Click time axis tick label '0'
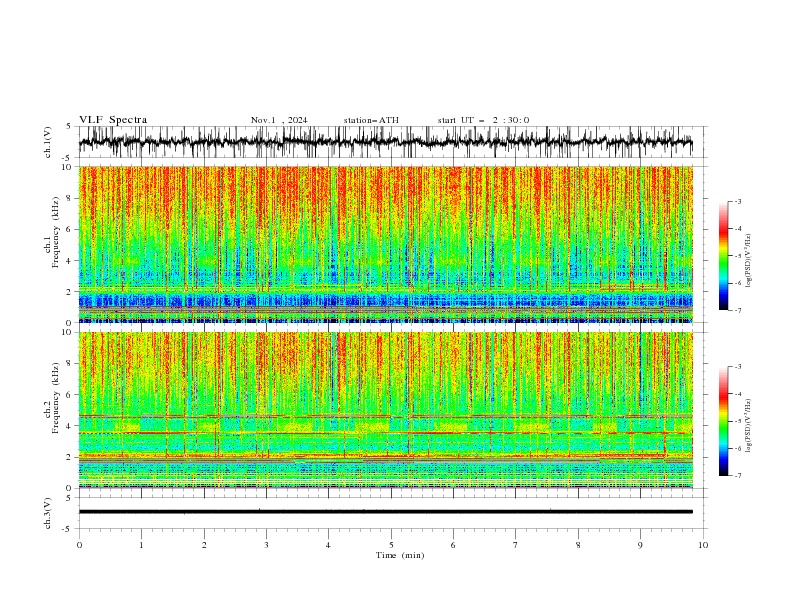This screenshot has height=612, width=792. pos(79,545)
